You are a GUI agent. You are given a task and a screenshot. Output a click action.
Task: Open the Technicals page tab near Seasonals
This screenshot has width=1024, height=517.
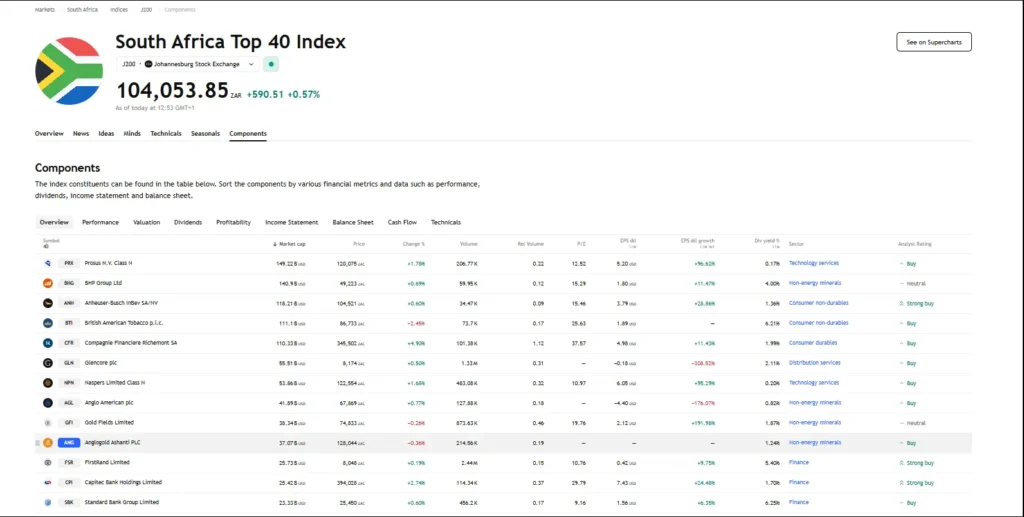[166, 133]
